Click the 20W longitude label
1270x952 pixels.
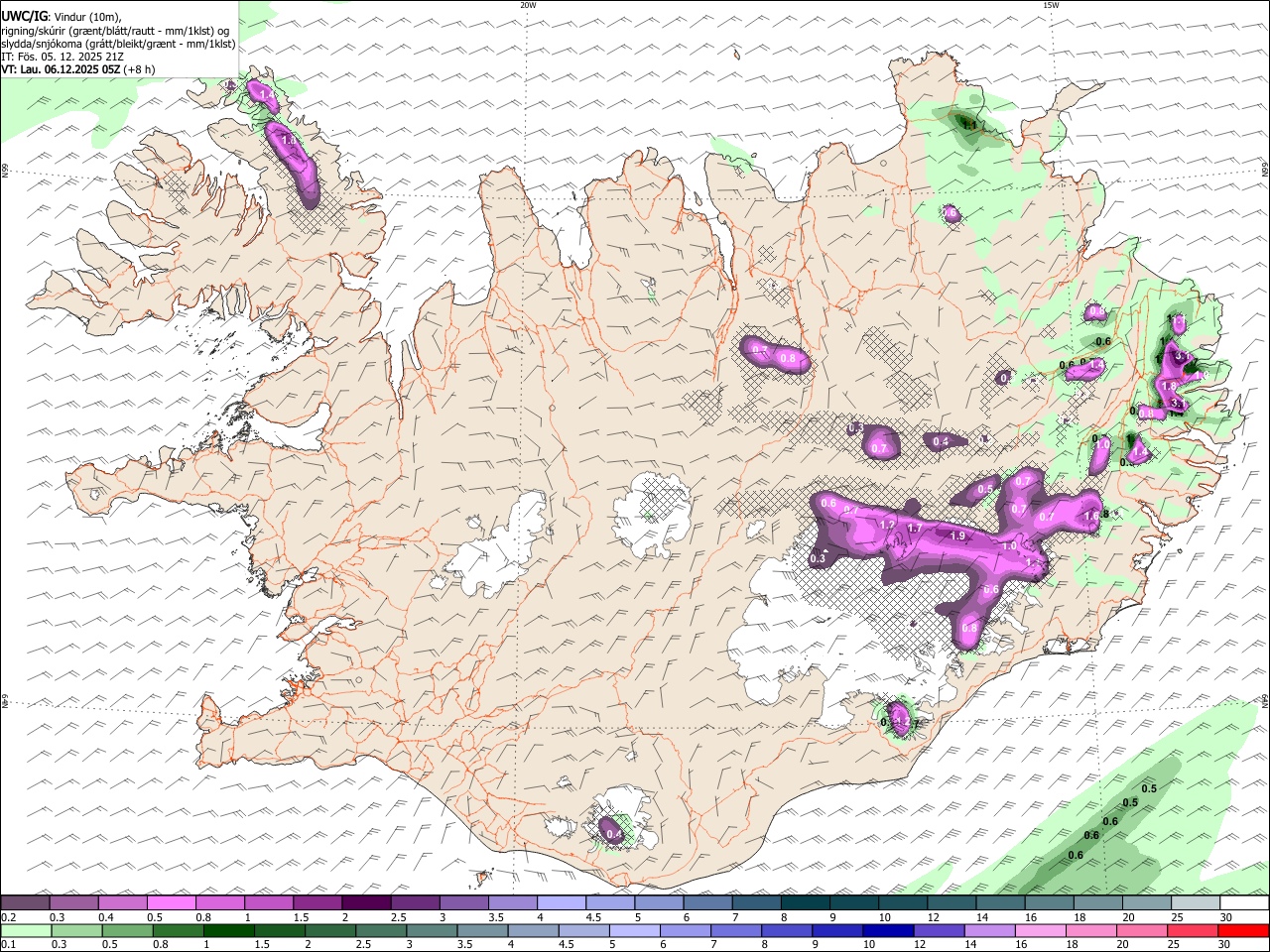[528, 5]
